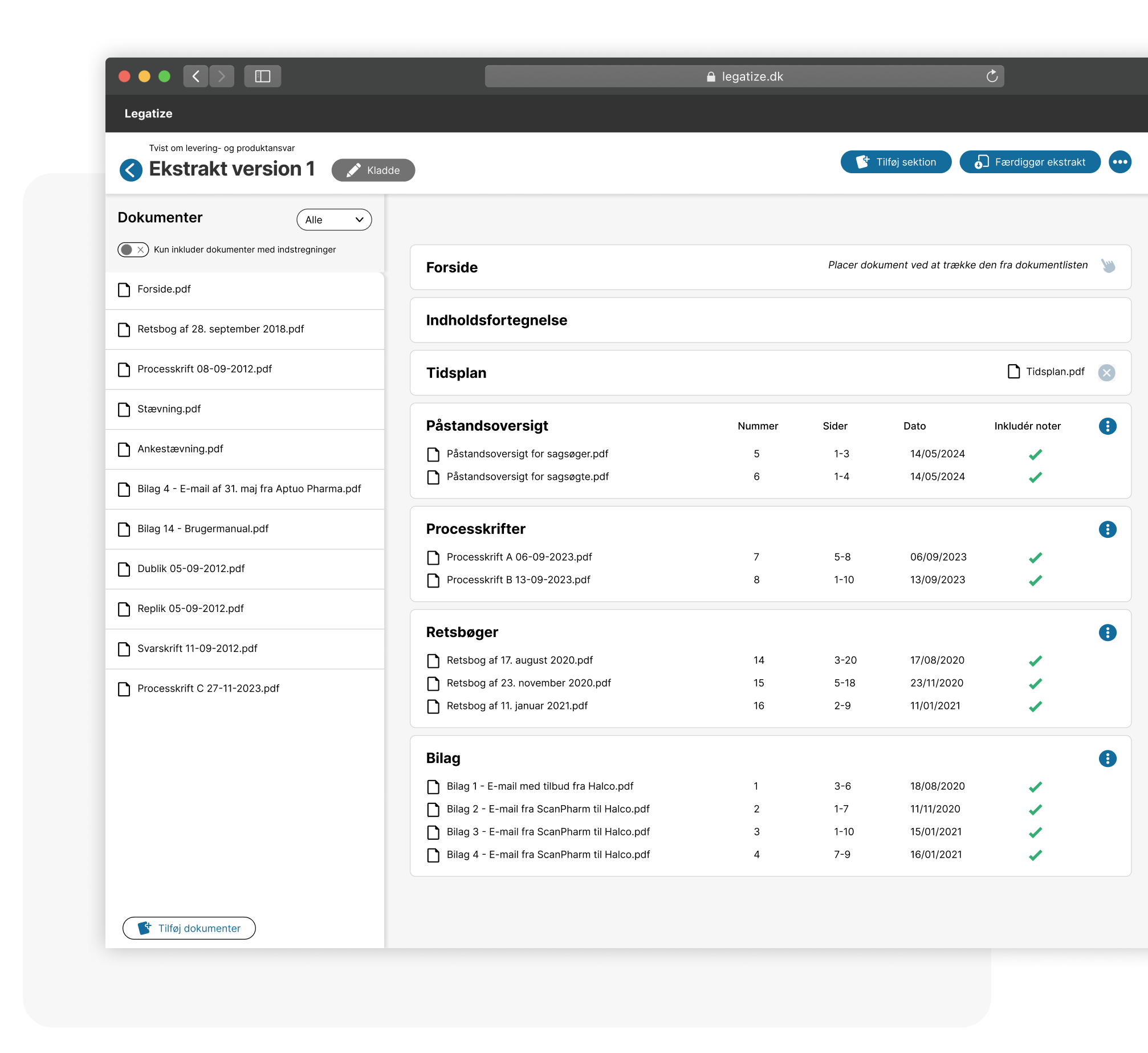Open Processkrifter section options menu

click(1108, 529)
